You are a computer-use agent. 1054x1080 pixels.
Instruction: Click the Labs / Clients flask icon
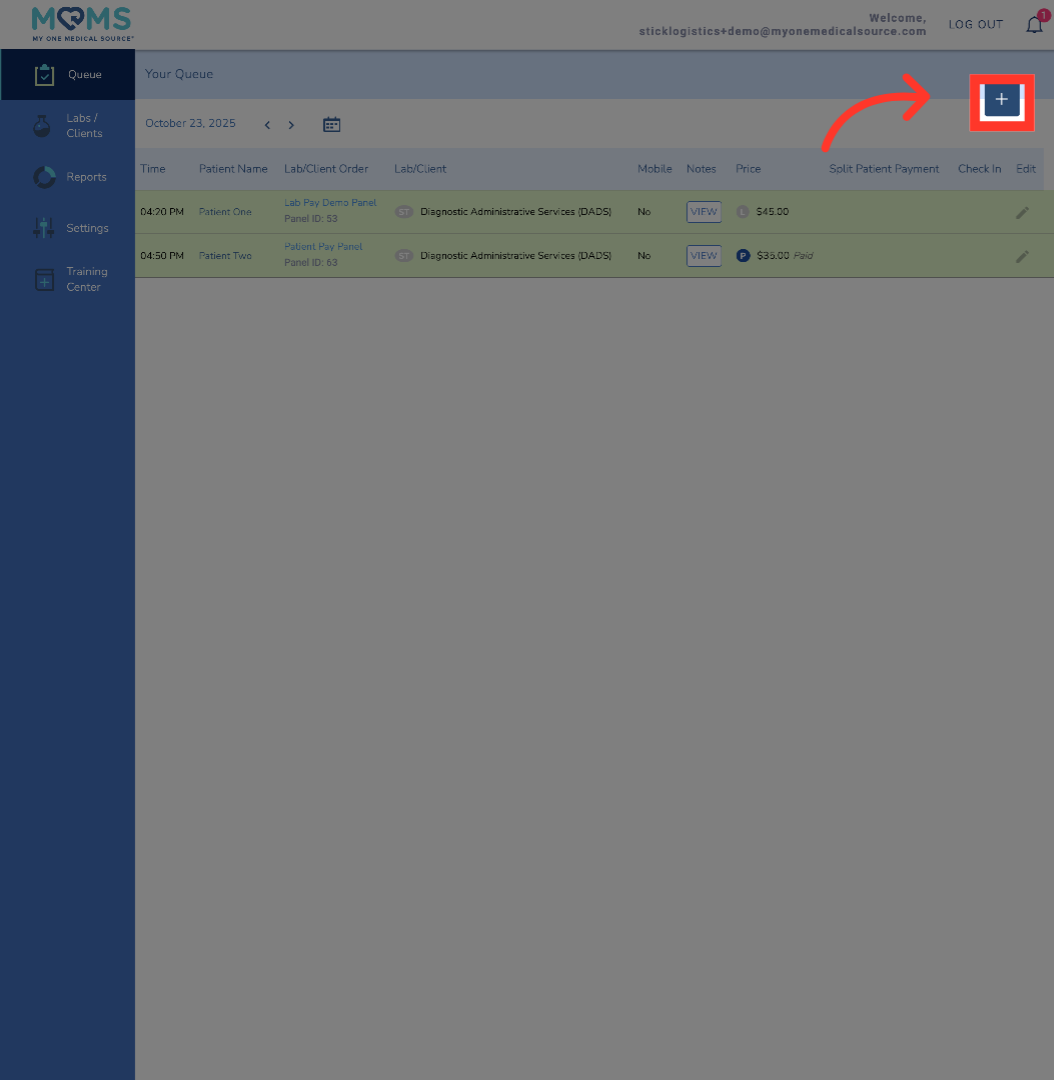(42, 125)
